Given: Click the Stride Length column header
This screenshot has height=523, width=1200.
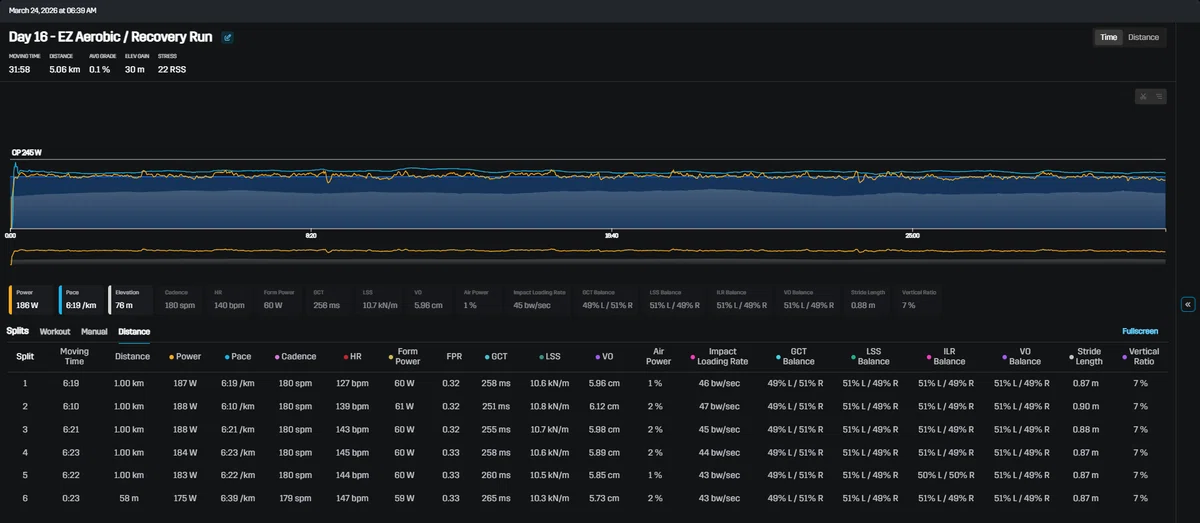Looking at the screenshot, I should [x=1087, y=356].
